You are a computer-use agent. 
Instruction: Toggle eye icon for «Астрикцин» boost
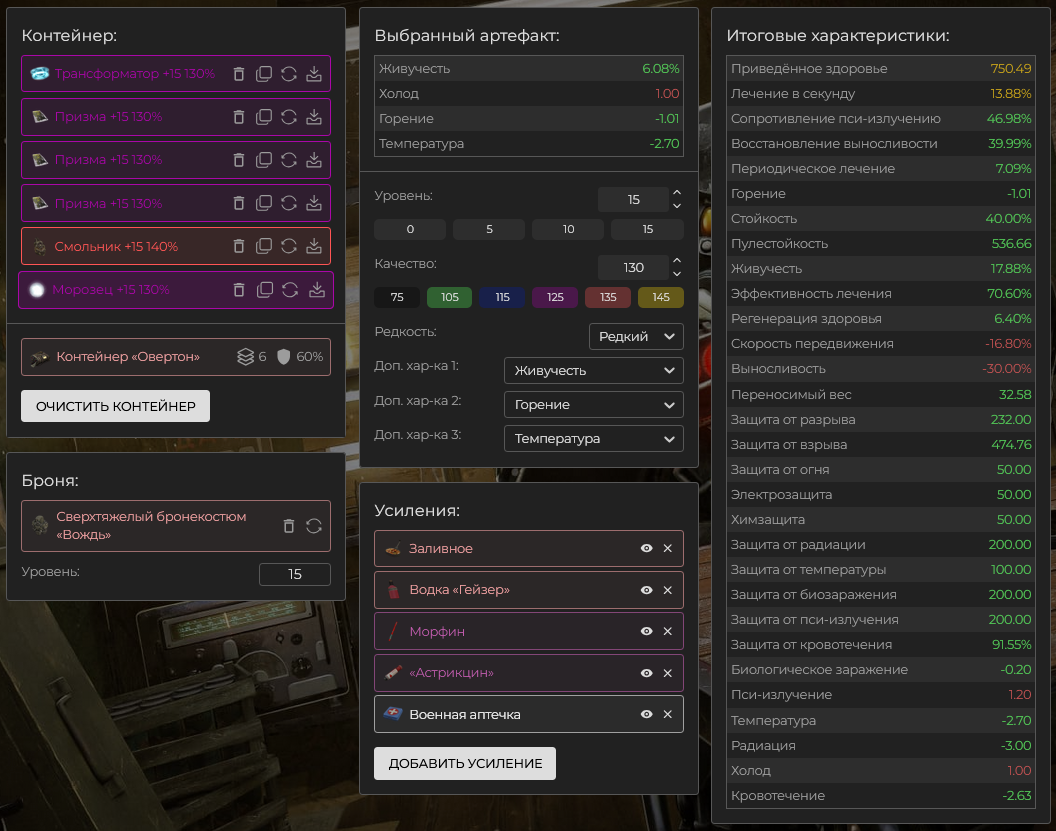pyautogui.click(x=646, y=673)
